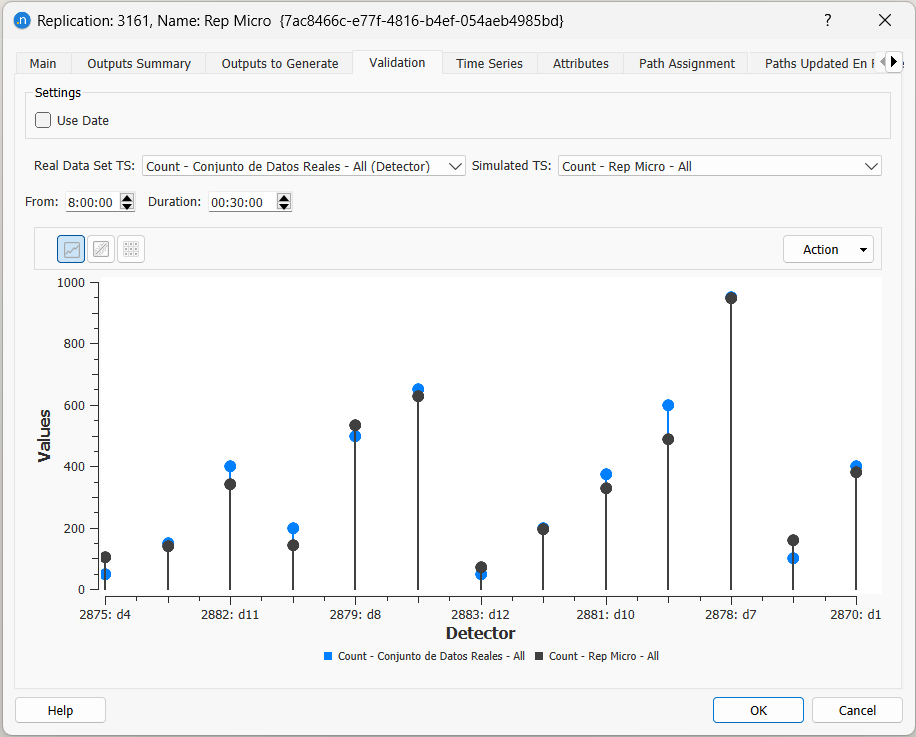Click inside the From time field
Image resolution: width=916 pixels, height=737 pixels.
pyautogui.click(x=88, y=201)
